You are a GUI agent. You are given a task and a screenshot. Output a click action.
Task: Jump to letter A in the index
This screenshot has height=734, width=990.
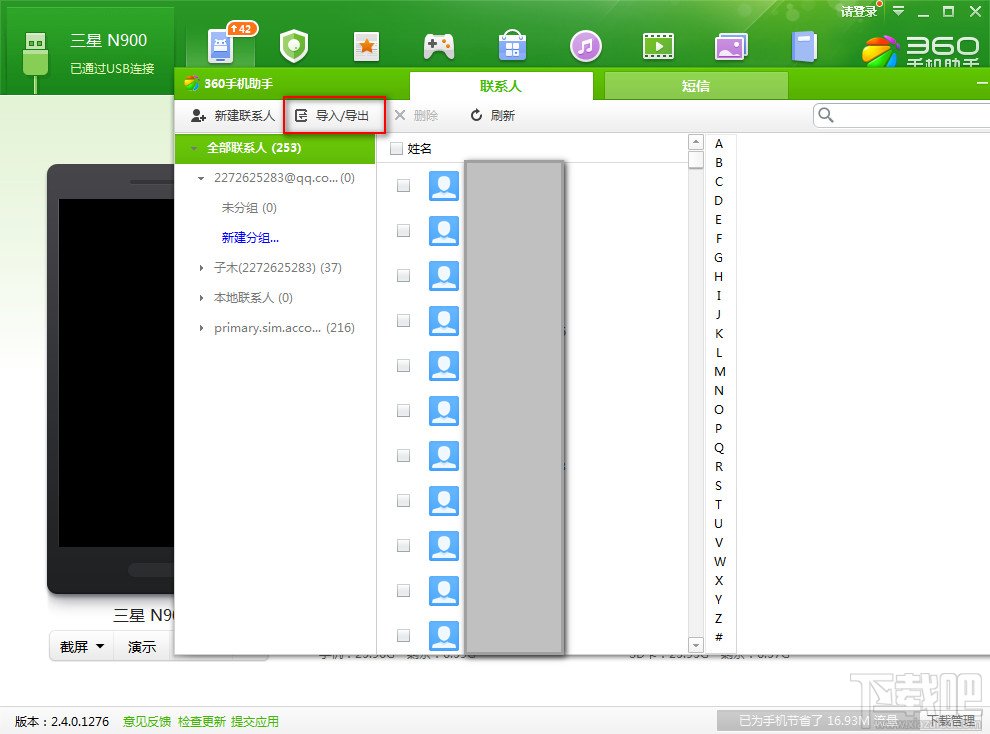[x=719, y=144]
